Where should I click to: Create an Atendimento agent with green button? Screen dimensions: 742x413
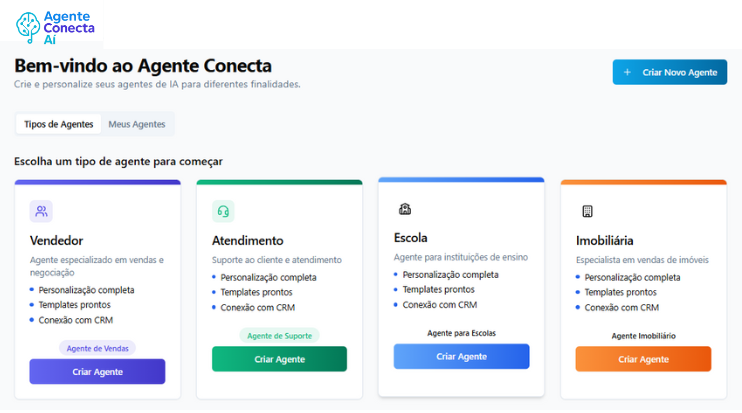pos(279,359)
